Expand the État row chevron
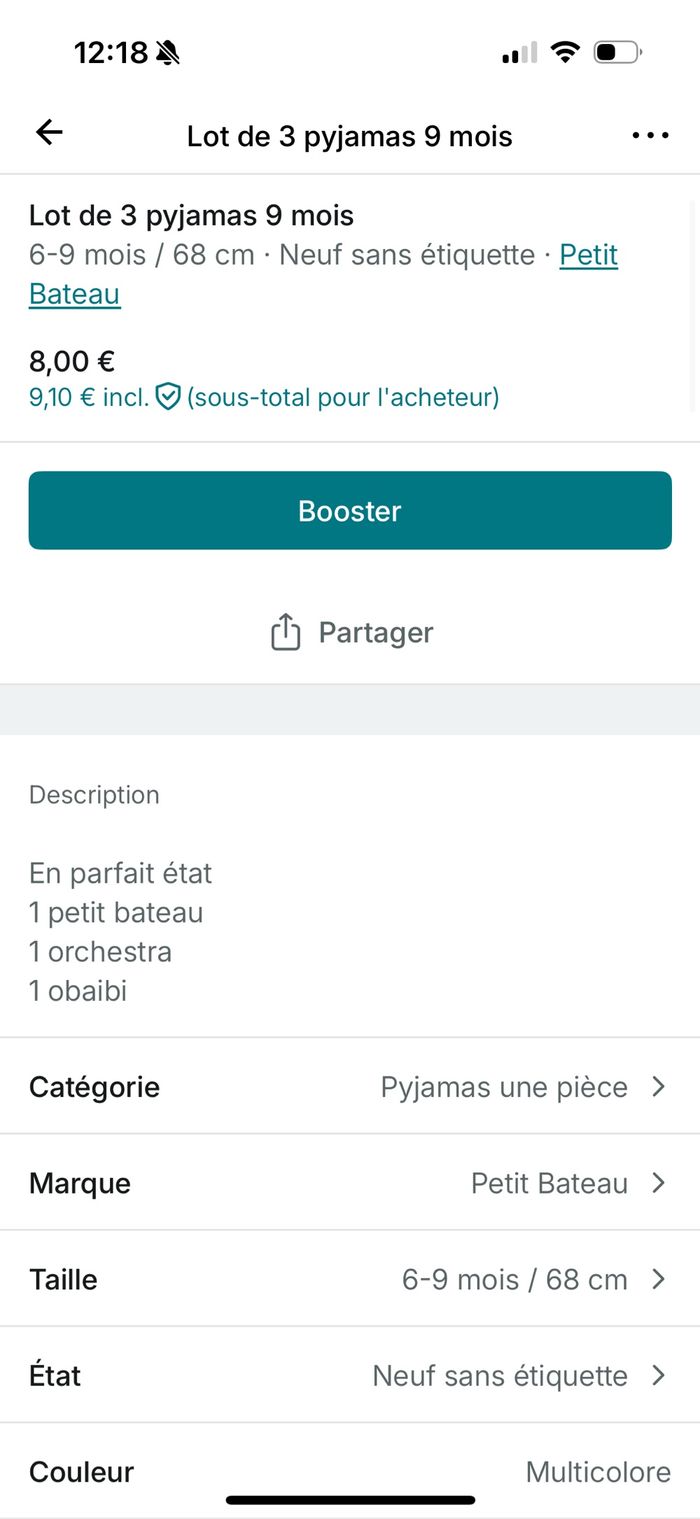 pos(658,1375)
